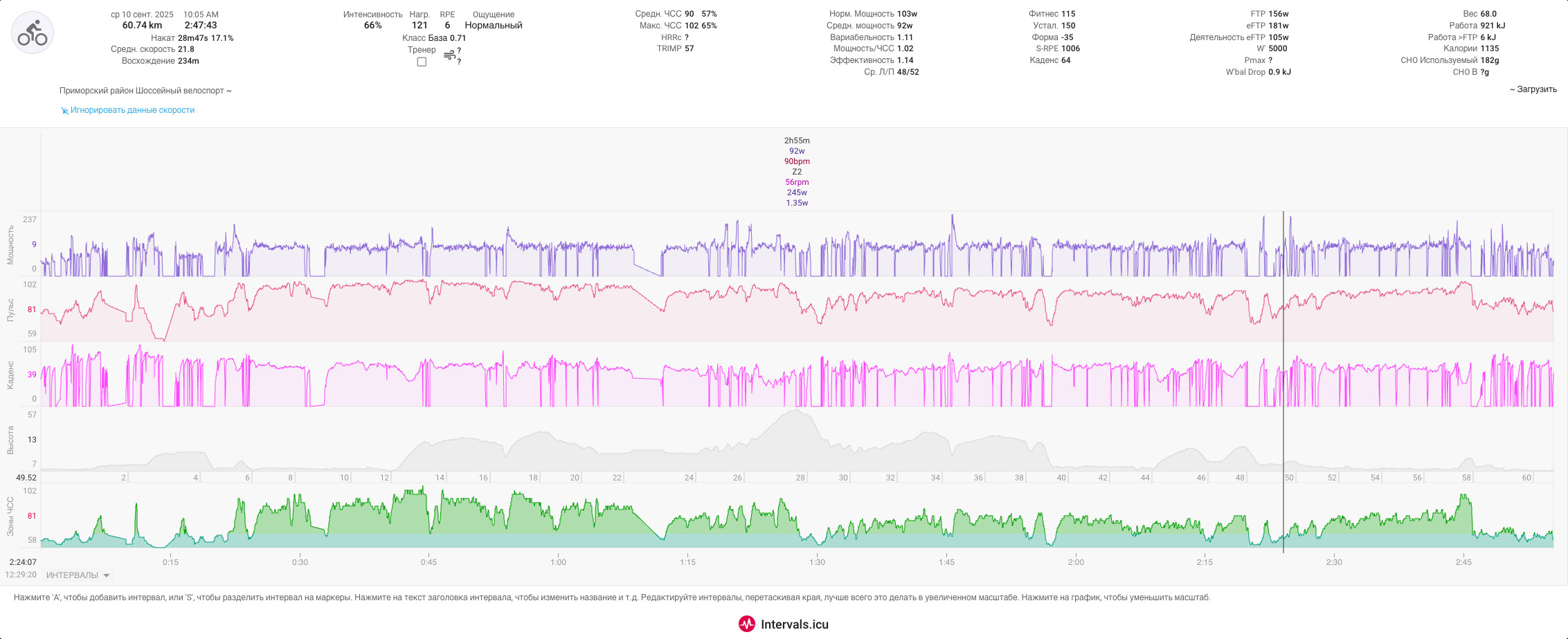1568x639 pixels.
Task: Click the 30 km distance axis marker
Action: coord(843,478)
